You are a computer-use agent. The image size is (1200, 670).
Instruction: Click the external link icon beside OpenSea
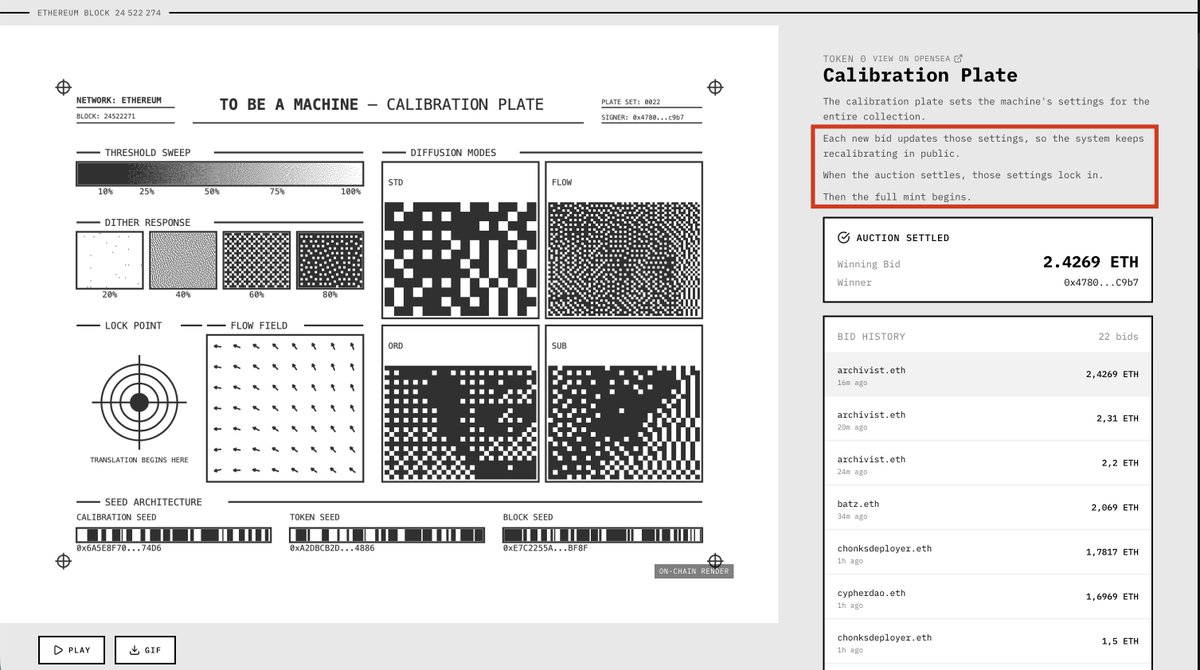959,59
